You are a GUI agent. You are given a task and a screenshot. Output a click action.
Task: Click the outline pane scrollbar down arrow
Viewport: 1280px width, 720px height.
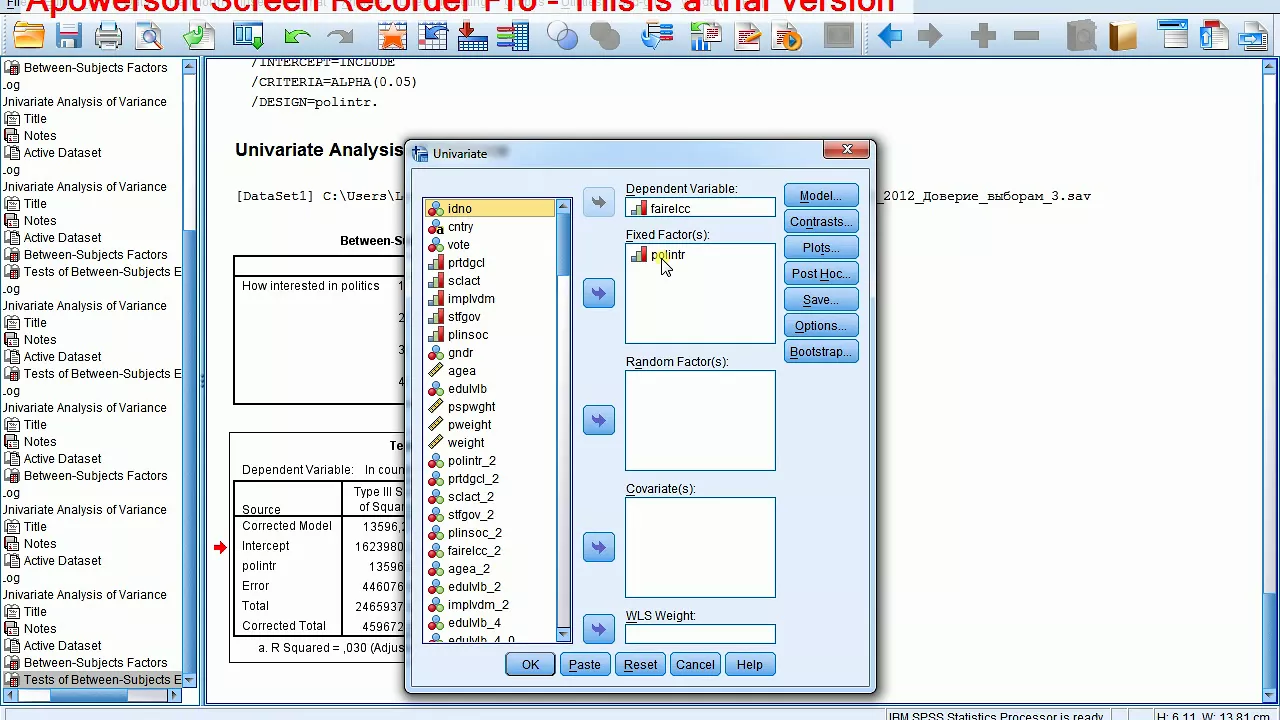tap(189, 680)
